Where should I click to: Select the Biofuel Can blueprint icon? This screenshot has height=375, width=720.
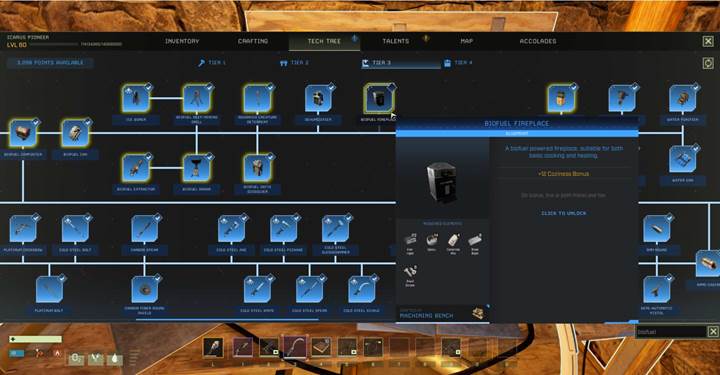(75, 133)
